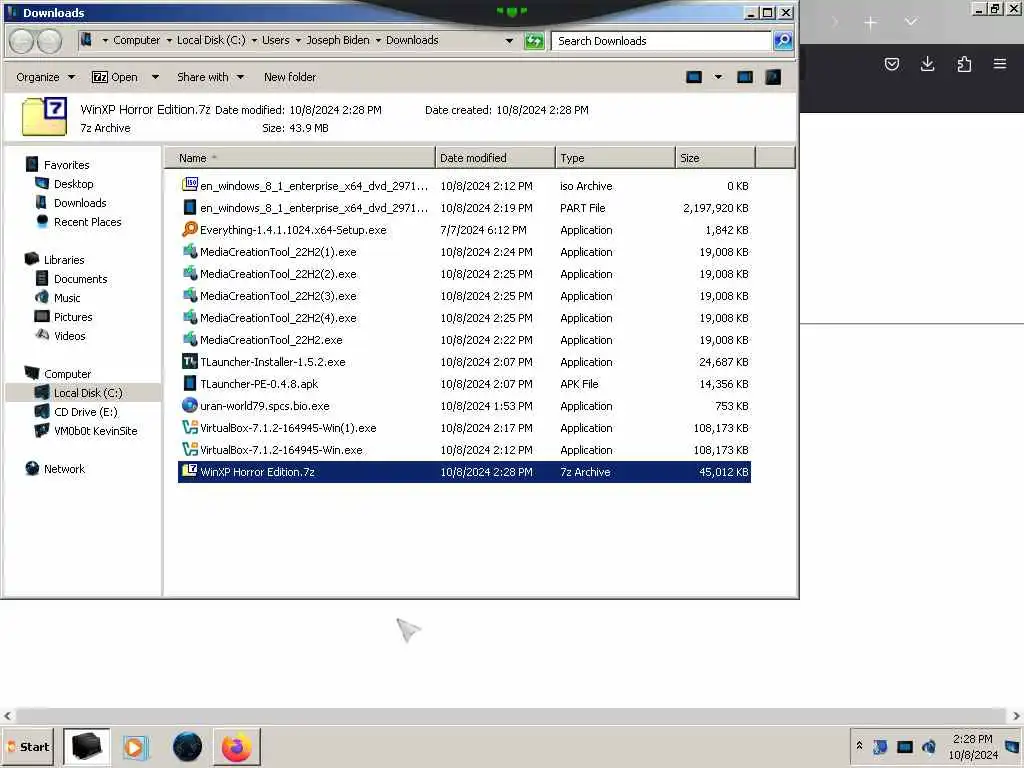Select CD Drive (E:) in the navigation pane

pos(86,412)
